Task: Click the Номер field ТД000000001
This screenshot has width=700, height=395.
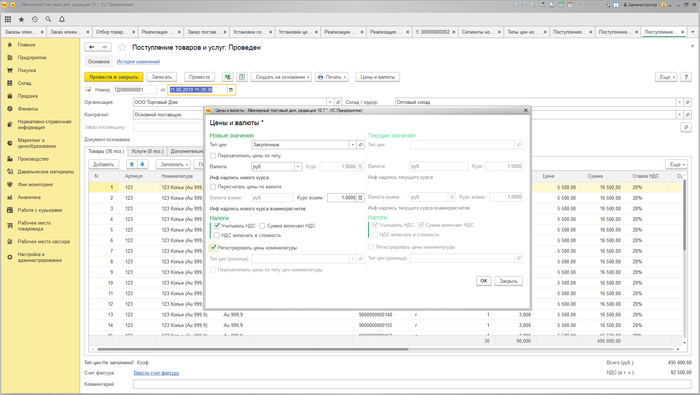Action: tap(135, 90)
